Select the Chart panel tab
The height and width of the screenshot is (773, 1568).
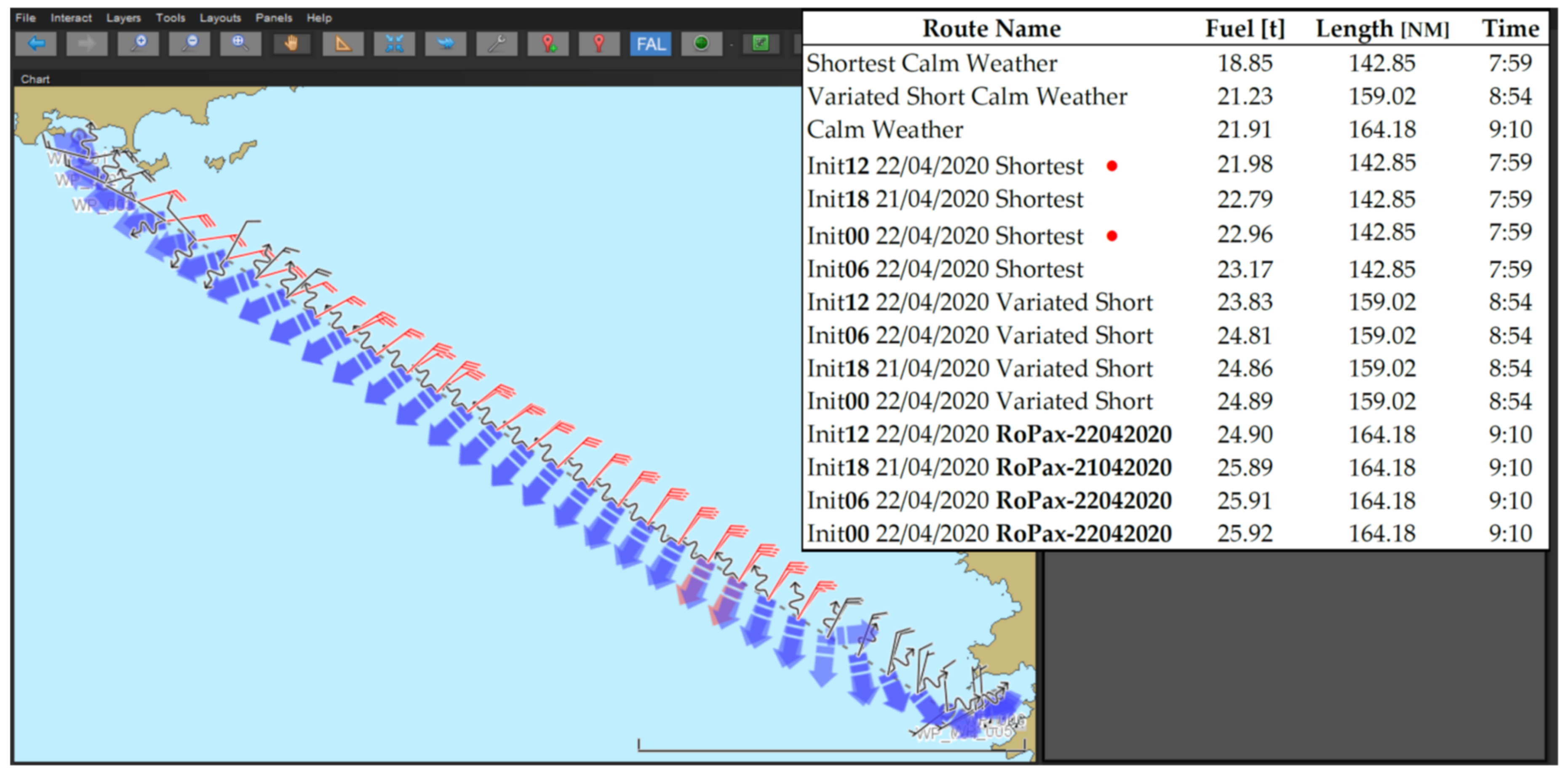point(35,79)
